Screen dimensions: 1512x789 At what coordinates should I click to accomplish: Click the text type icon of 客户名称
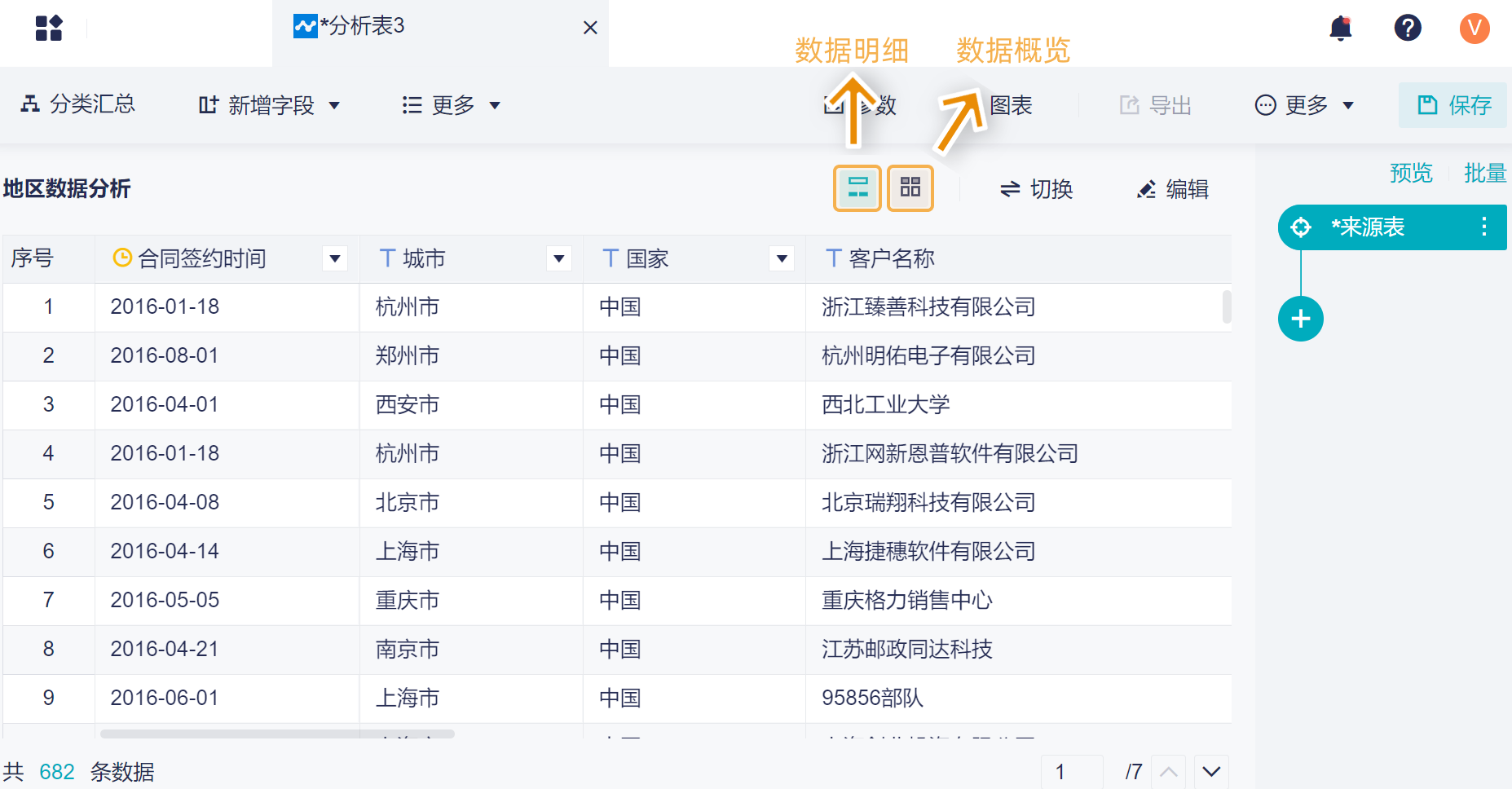[x=833, y=258]
